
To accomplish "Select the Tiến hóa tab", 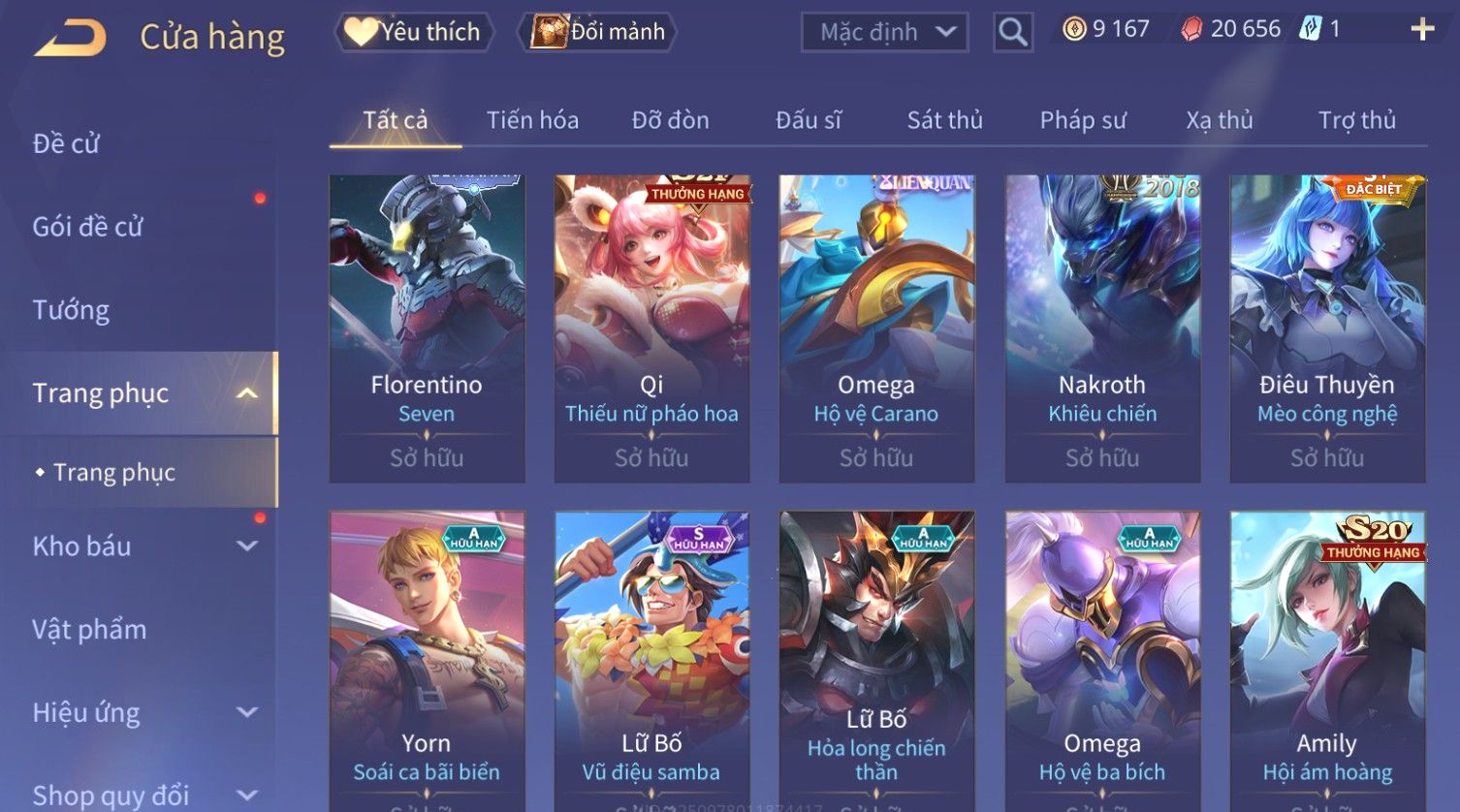I will point(532,120).
